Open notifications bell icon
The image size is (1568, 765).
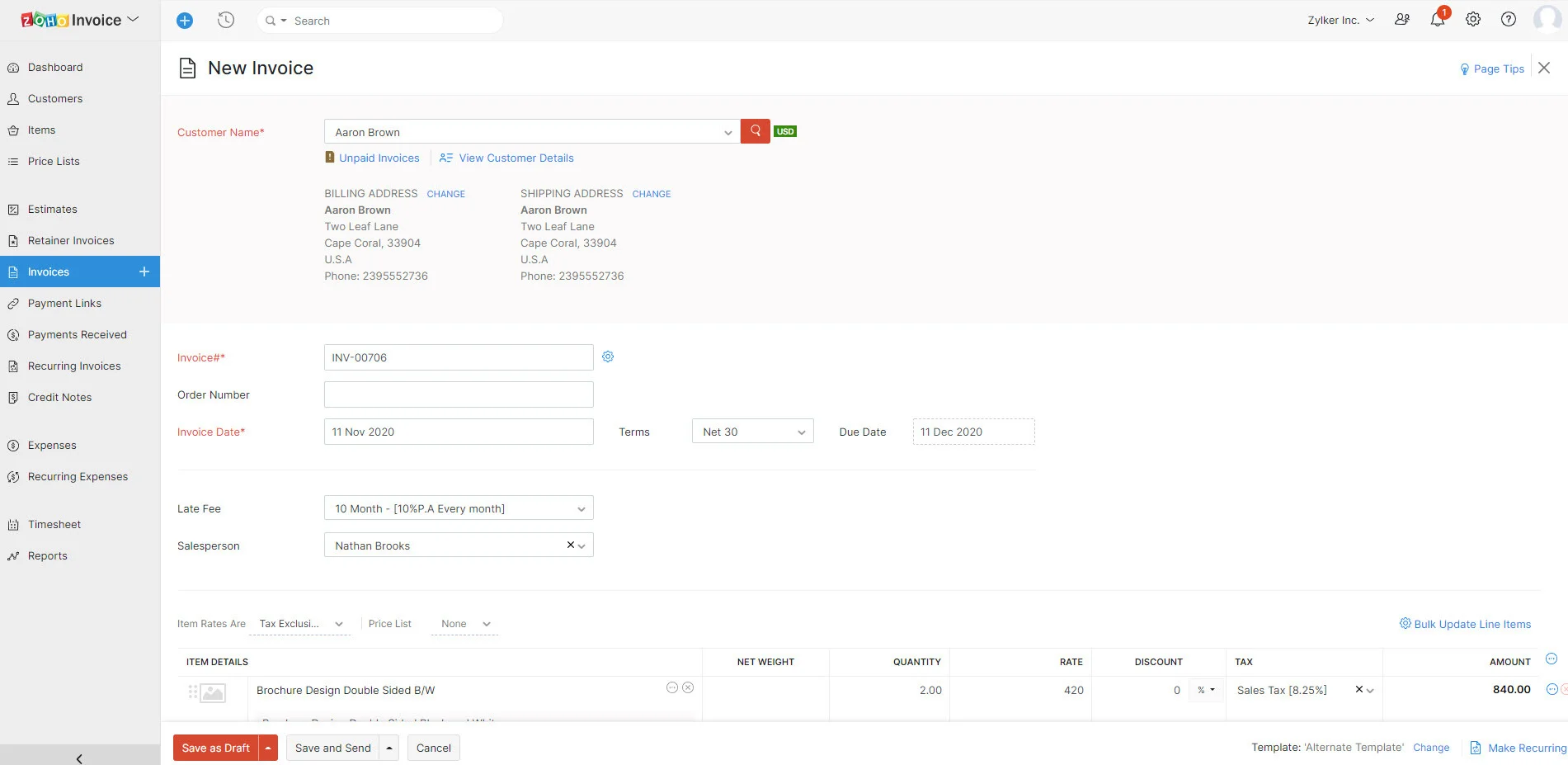1438,20
